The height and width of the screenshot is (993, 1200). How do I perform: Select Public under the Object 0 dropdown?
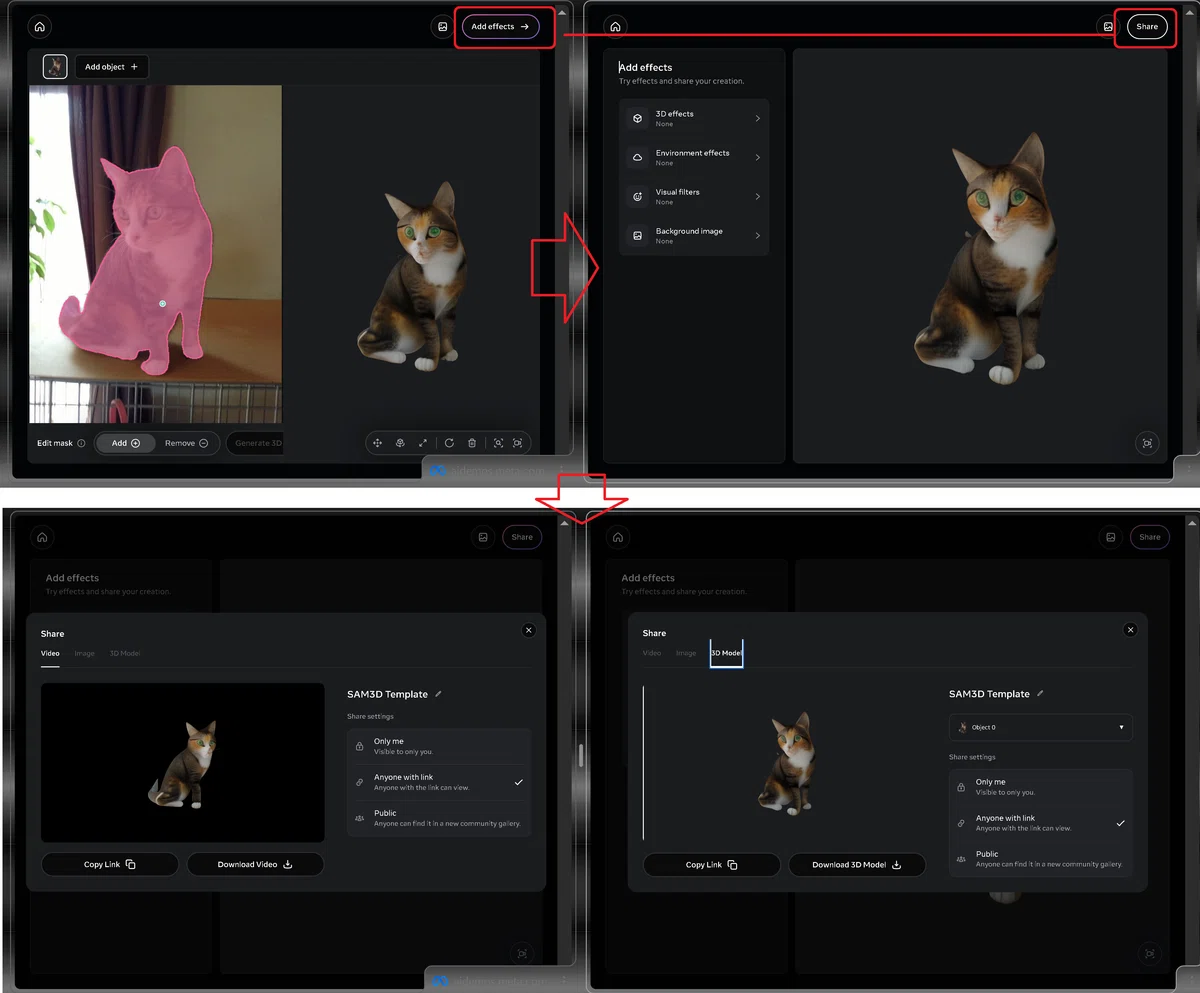(x=1040, y=859)
